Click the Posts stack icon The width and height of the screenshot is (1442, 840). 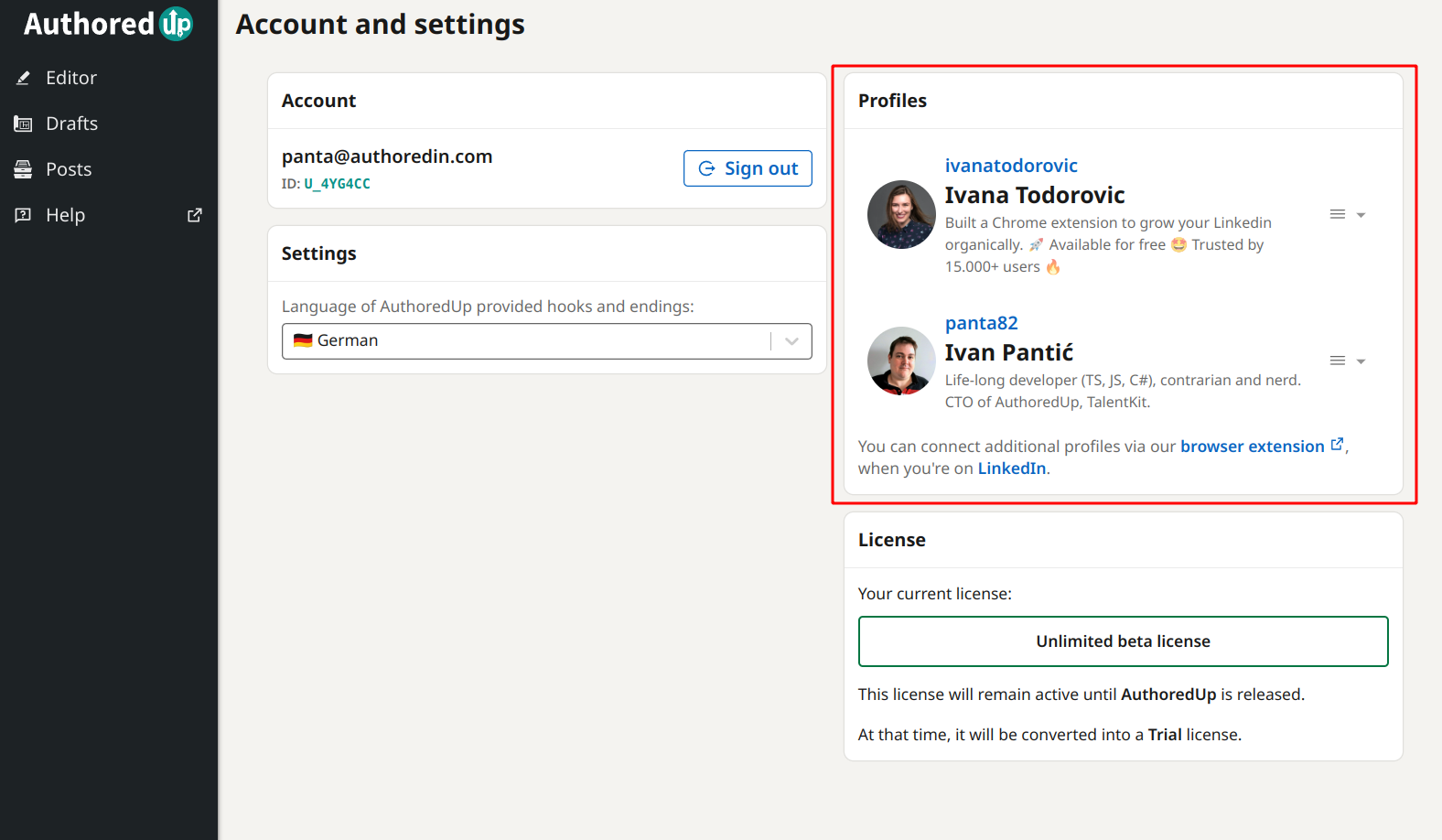tap(23, 169)
